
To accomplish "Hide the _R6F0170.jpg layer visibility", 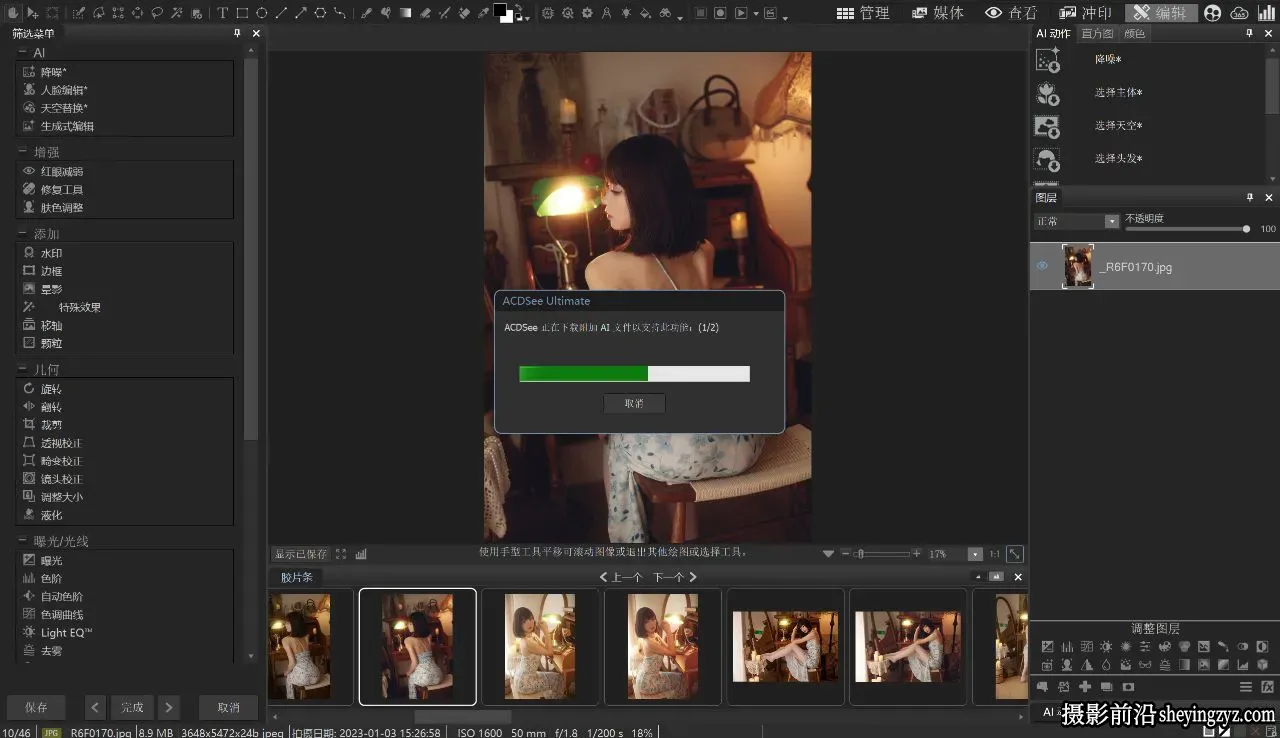I will coord(1042,266).
